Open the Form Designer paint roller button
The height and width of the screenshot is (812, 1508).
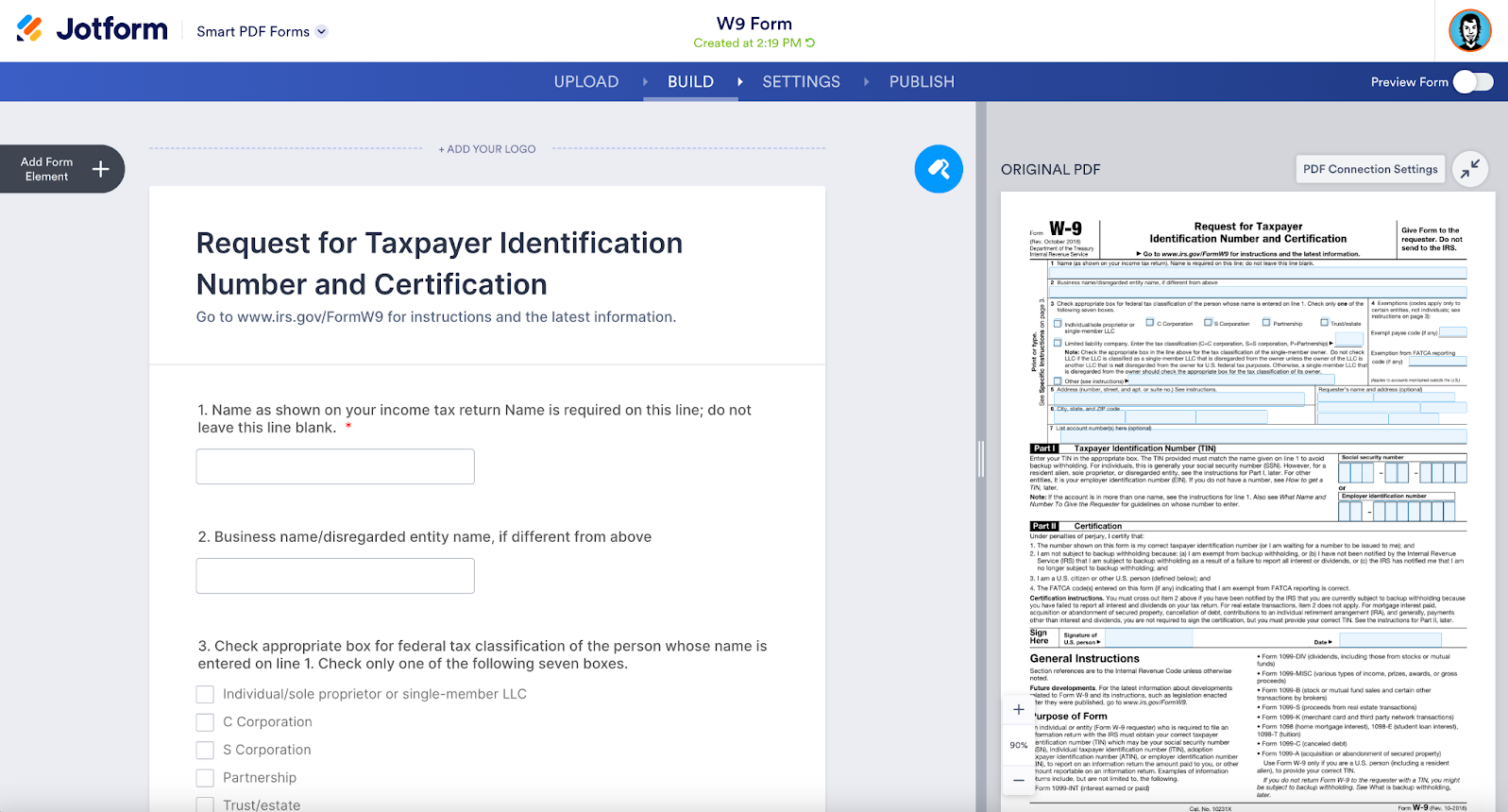(939, 169)
